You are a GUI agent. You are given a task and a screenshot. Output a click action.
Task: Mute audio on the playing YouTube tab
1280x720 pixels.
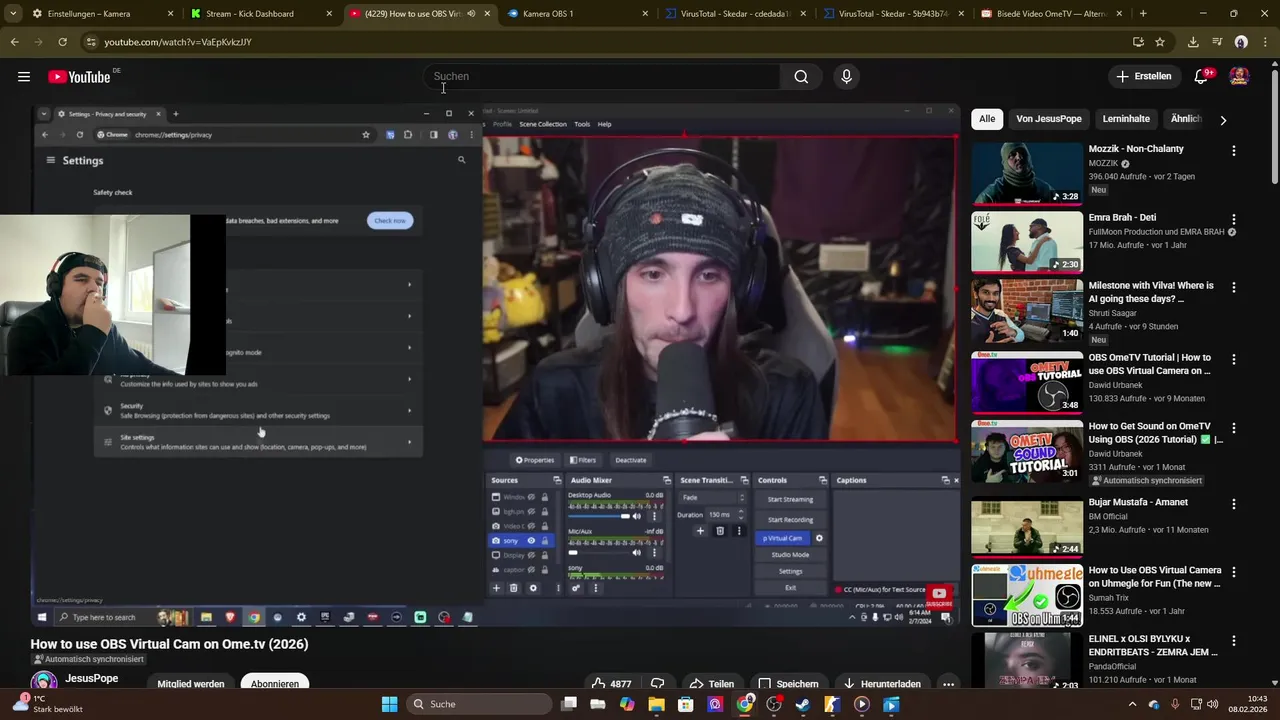[x=471, y=14]
